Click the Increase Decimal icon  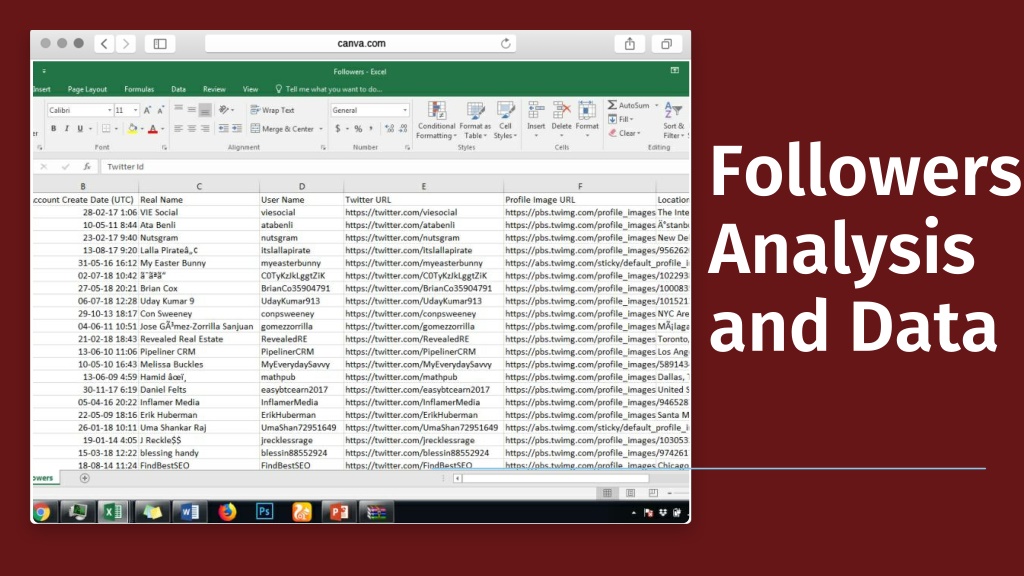pos(390,129)
